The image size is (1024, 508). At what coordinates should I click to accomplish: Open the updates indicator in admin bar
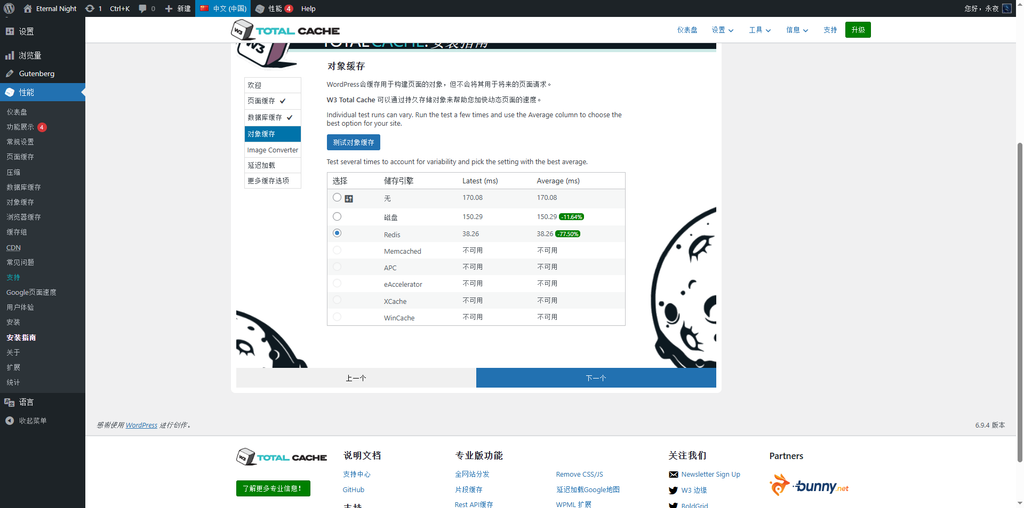tap(93, 8)
